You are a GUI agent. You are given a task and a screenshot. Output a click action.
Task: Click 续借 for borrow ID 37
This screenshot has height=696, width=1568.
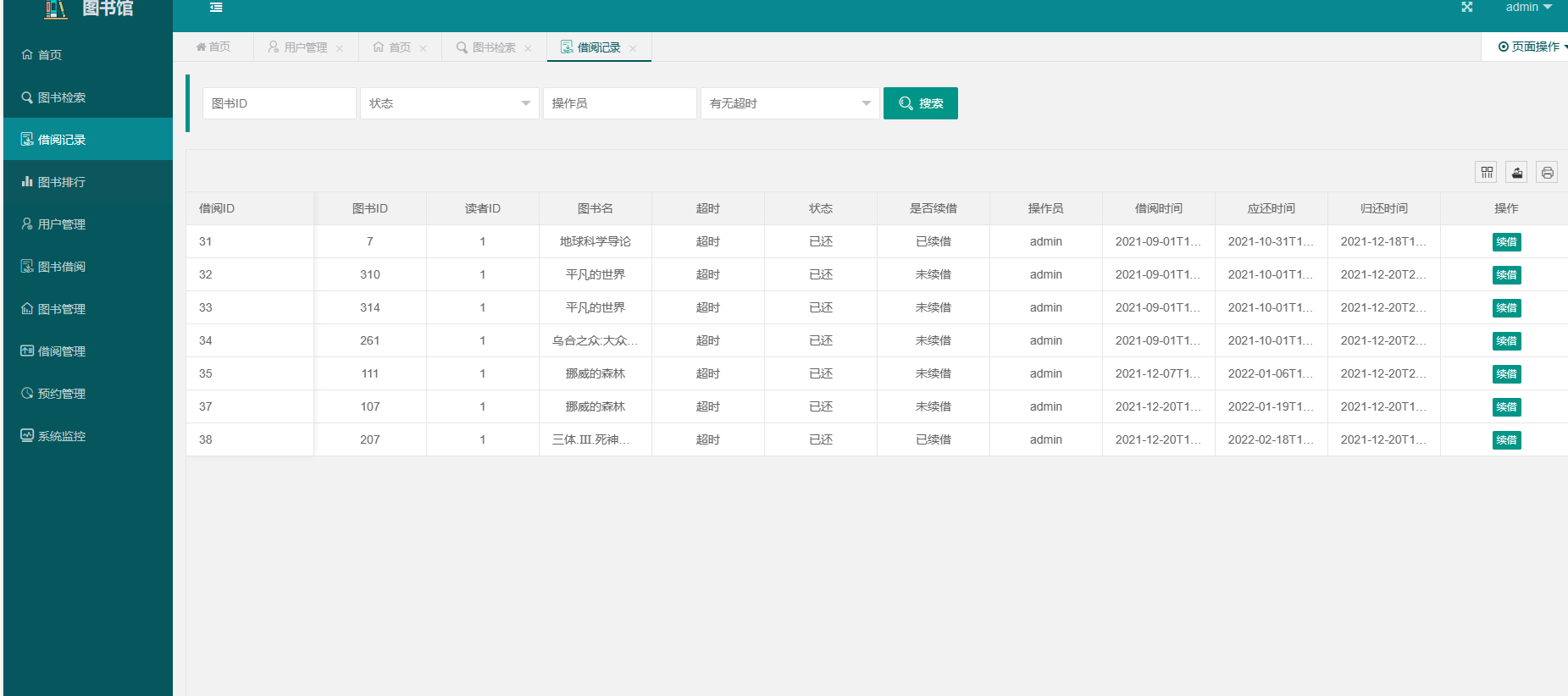pos(1506,407)
